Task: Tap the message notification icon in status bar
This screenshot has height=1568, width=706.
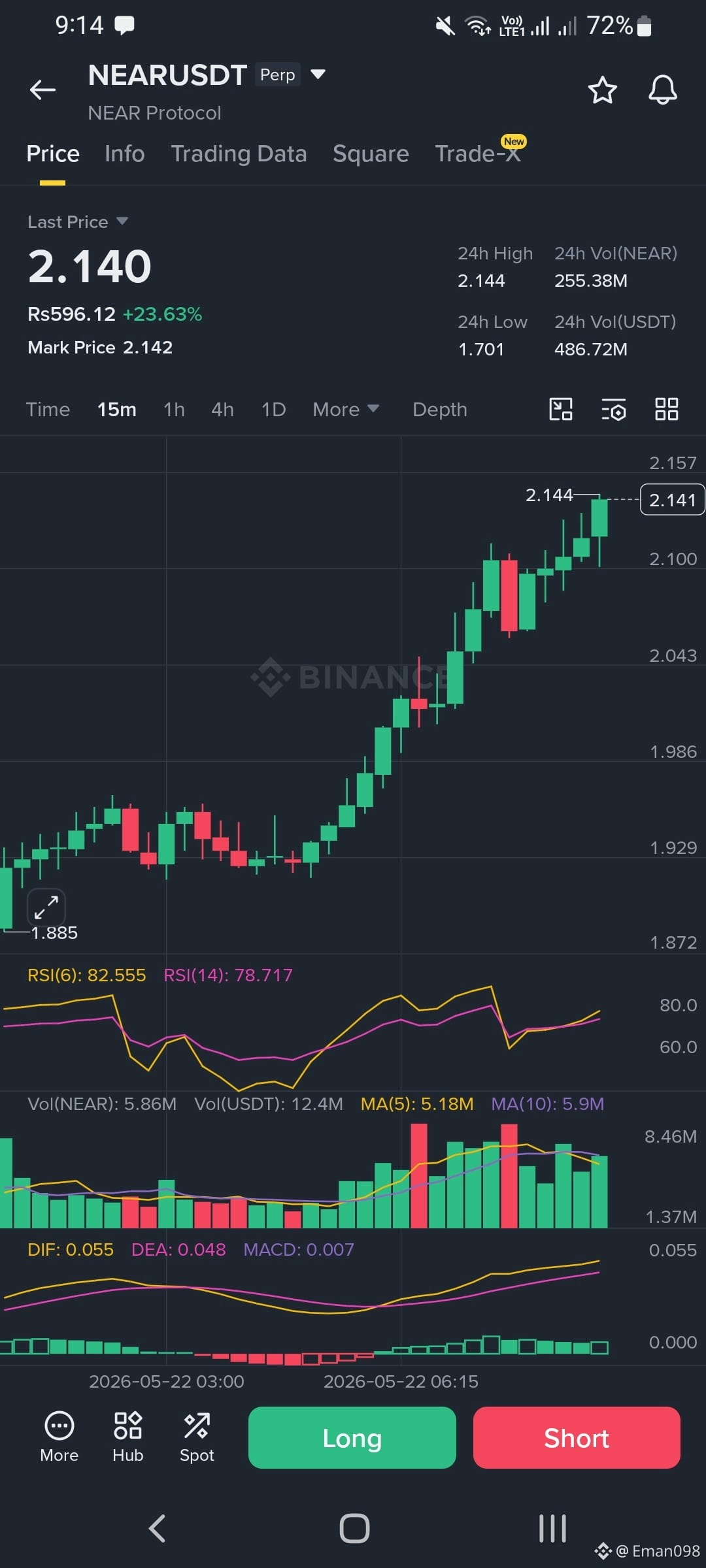Action: [124, 25]
